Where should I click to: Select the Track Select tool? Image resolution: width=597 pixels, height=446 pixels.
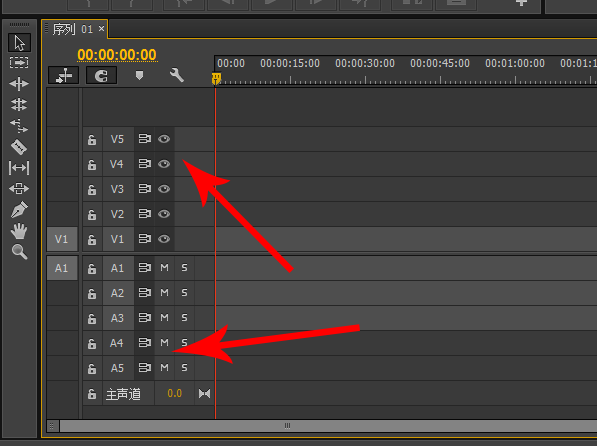coord(19,62)
